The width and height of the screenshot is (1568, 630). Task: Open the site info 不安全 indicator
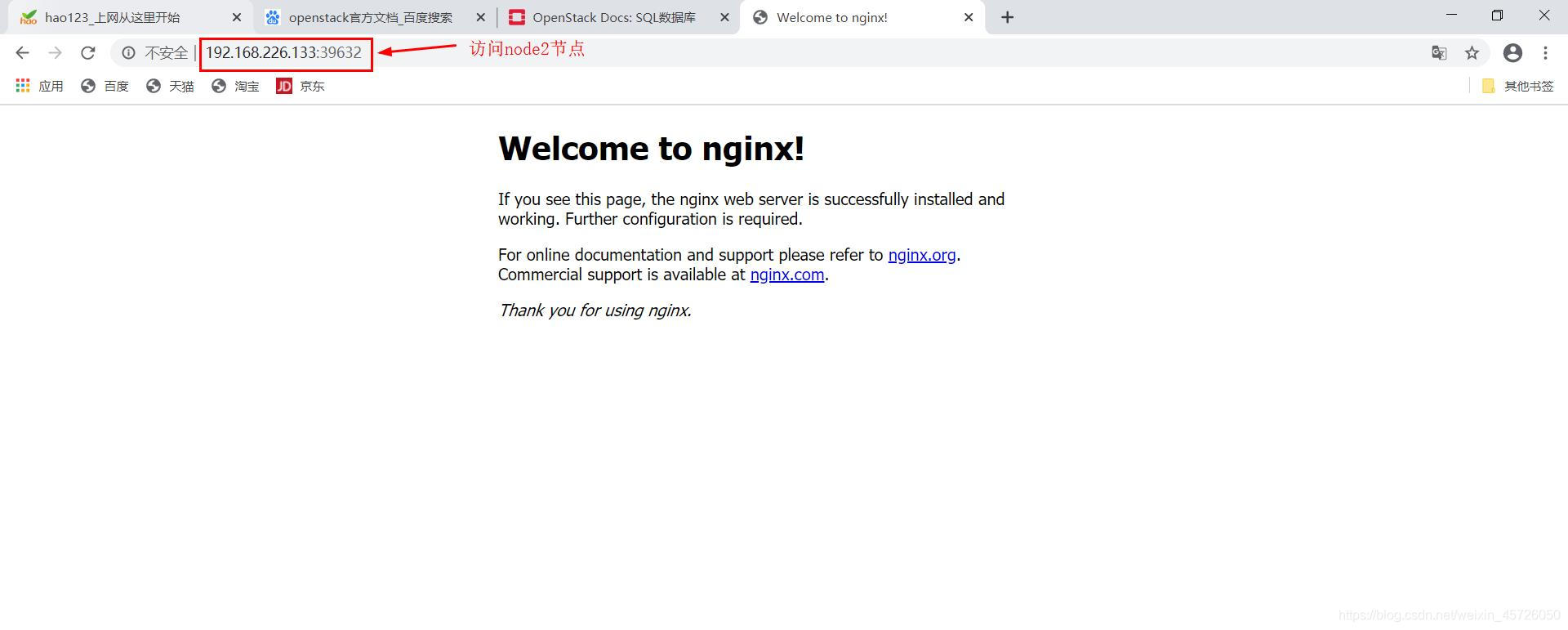pos(155,53)
